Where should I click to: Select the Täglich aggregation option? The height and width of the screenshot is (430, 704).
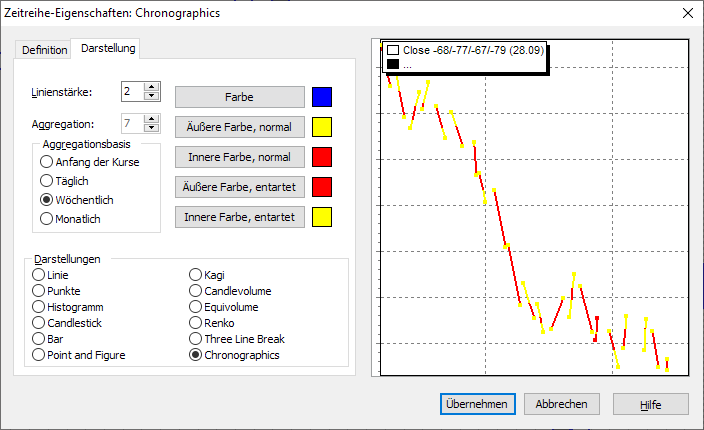tap(46, 181)
